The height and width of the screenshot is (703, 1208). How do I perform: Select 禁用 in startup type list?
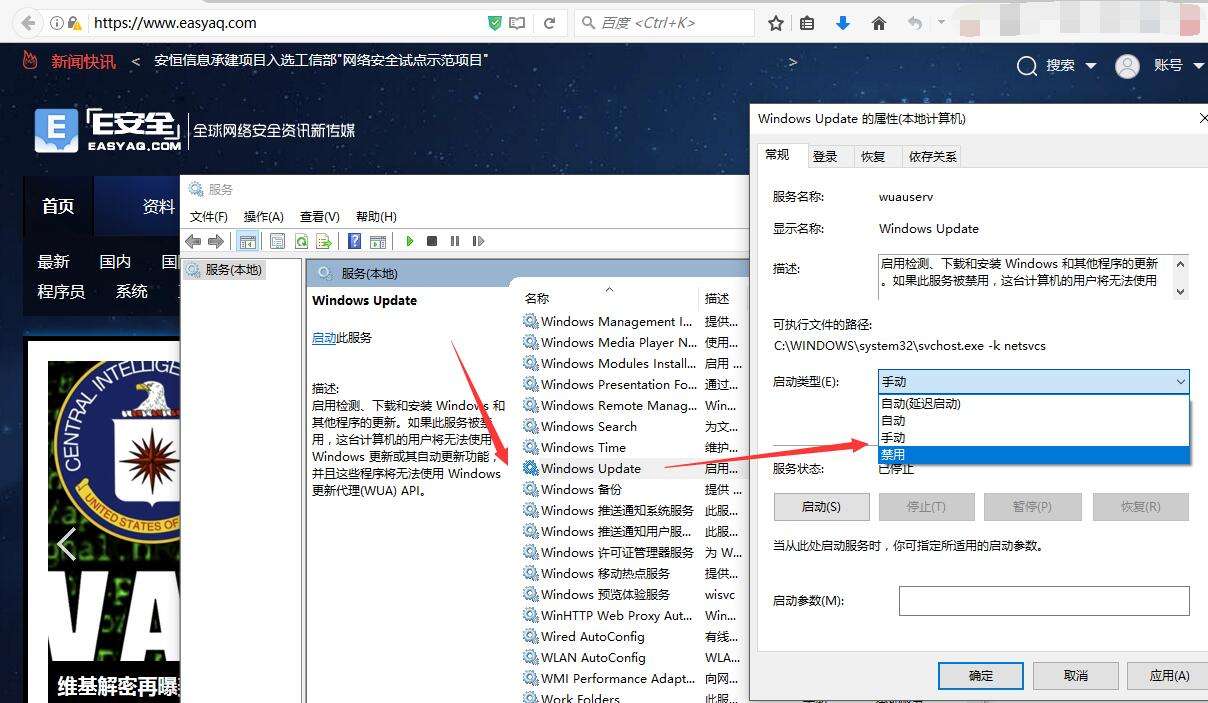click(1034, 455)
